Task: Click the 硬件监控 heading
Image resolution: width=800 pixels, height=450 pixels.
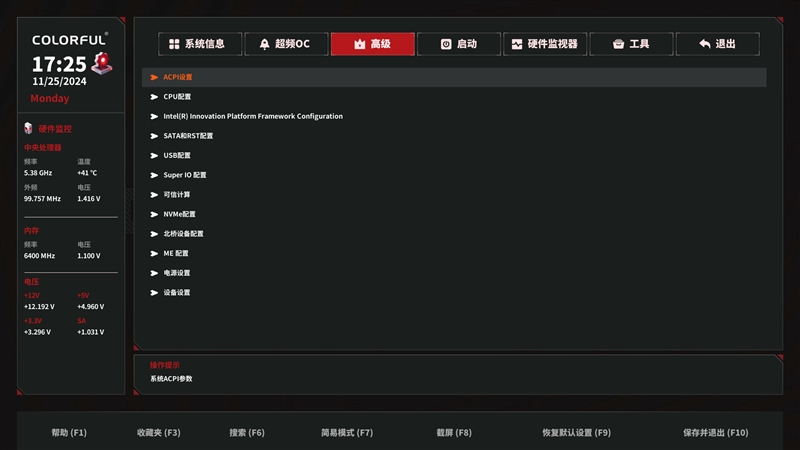Action: (x=55, y=129)
